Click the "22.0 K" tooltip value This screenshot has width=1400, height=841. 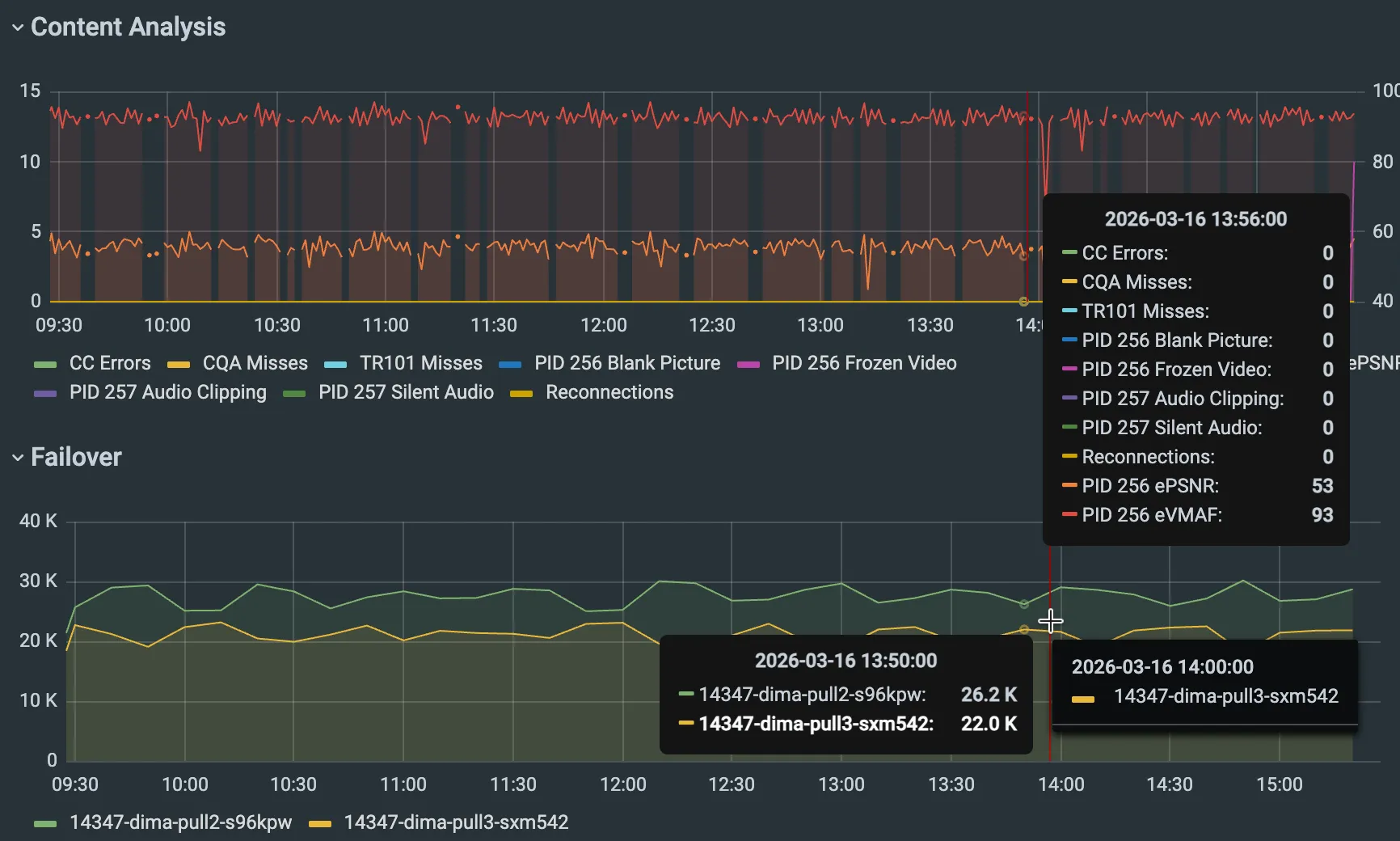[989, 724]
